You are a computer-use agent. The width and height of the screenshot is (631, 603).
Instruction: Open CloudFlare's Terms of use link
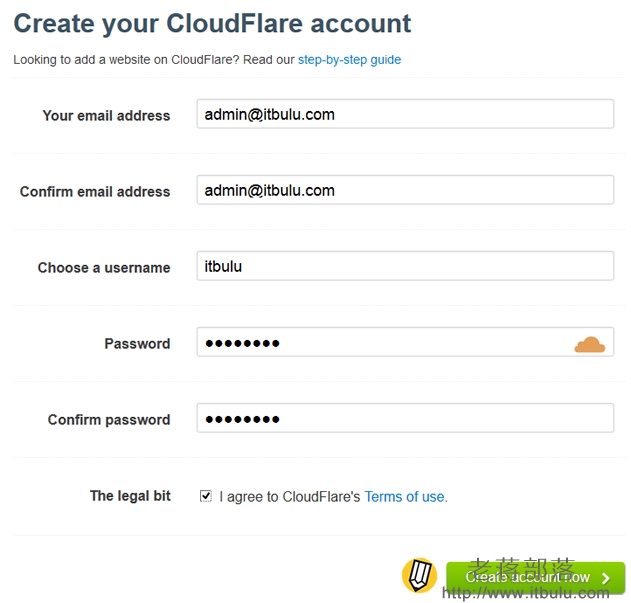(405, 496)
